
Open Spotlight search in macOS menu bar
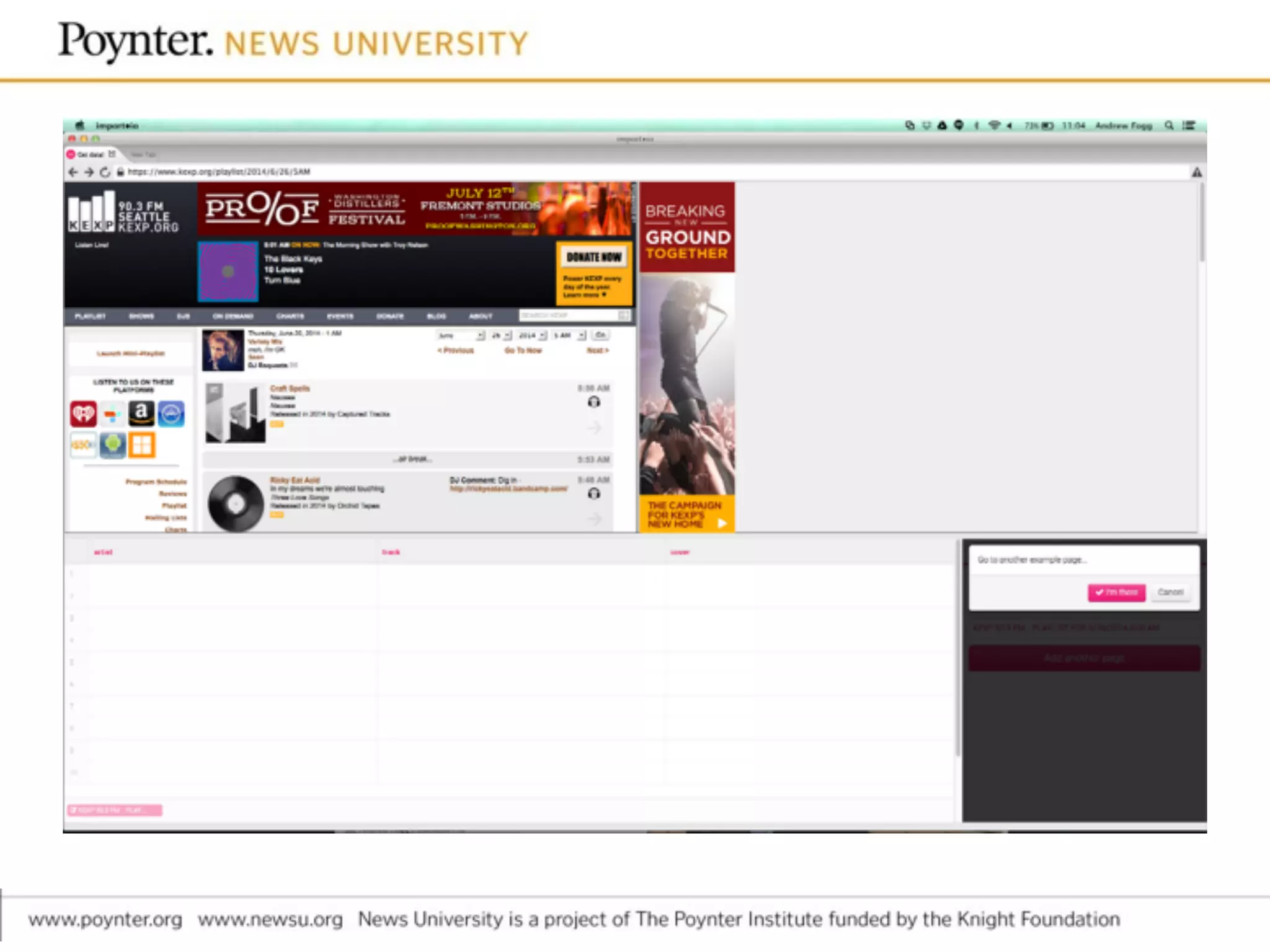(x=1169, y=126)
